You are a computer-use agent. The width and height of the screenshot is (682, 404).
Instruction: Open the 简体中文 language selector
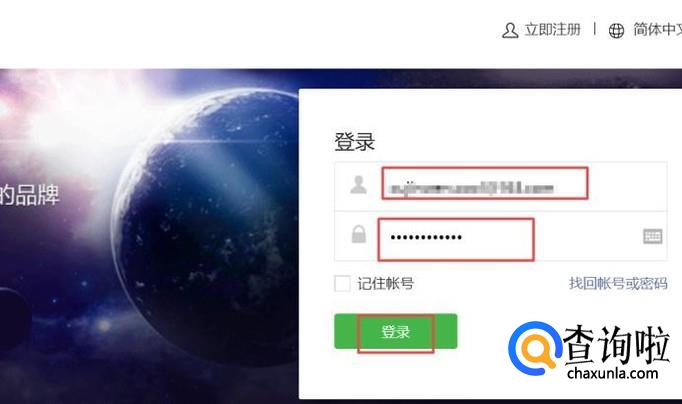pos(657,30)
